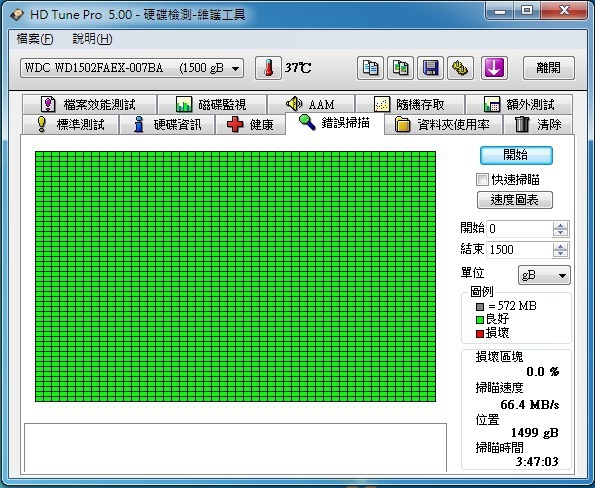The height and width of the screenshot is (488, 595).
Task: Click the 開始 start scan button
Action: (x=516, y=155)
